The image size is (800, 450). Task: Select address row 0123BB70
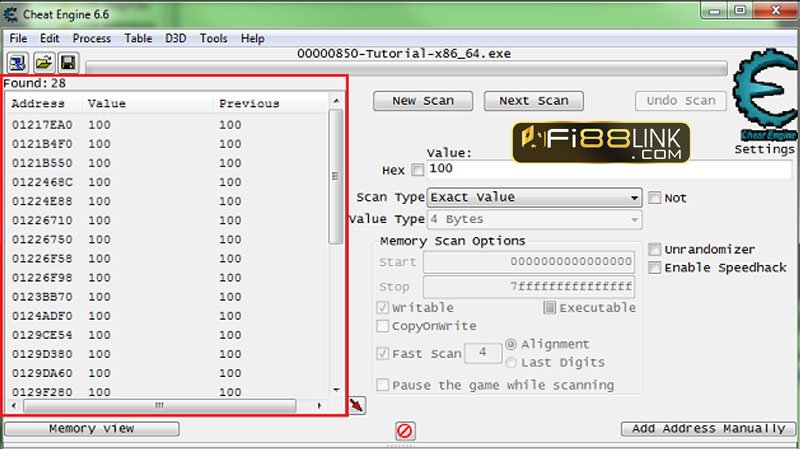pyautogui.click(x=167, y=297)
